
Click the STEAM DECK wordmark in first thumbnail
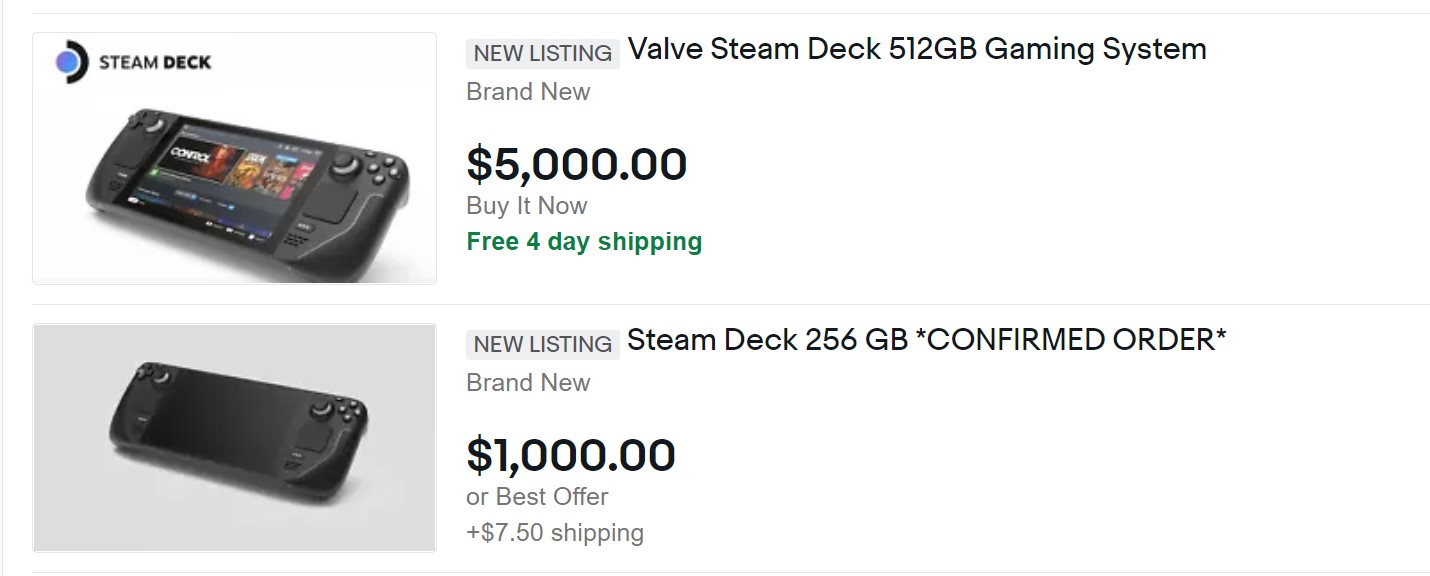(155, 62)
